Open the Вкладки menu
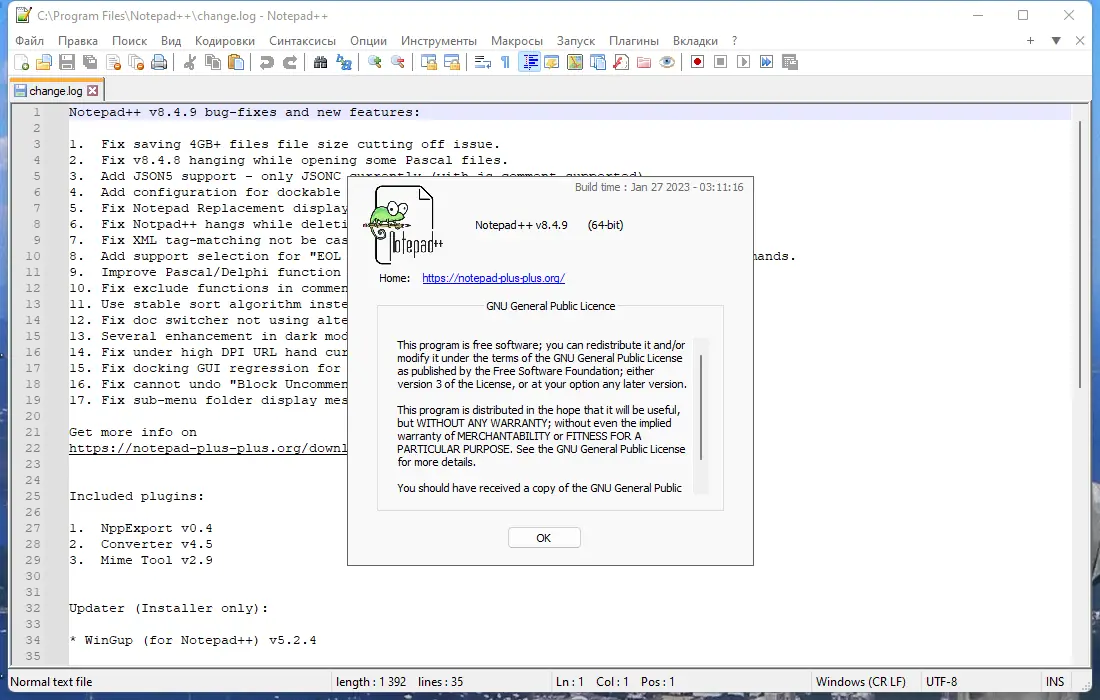Image resolution: width=1100 pixels, height=700 pixels. (695, 41)
